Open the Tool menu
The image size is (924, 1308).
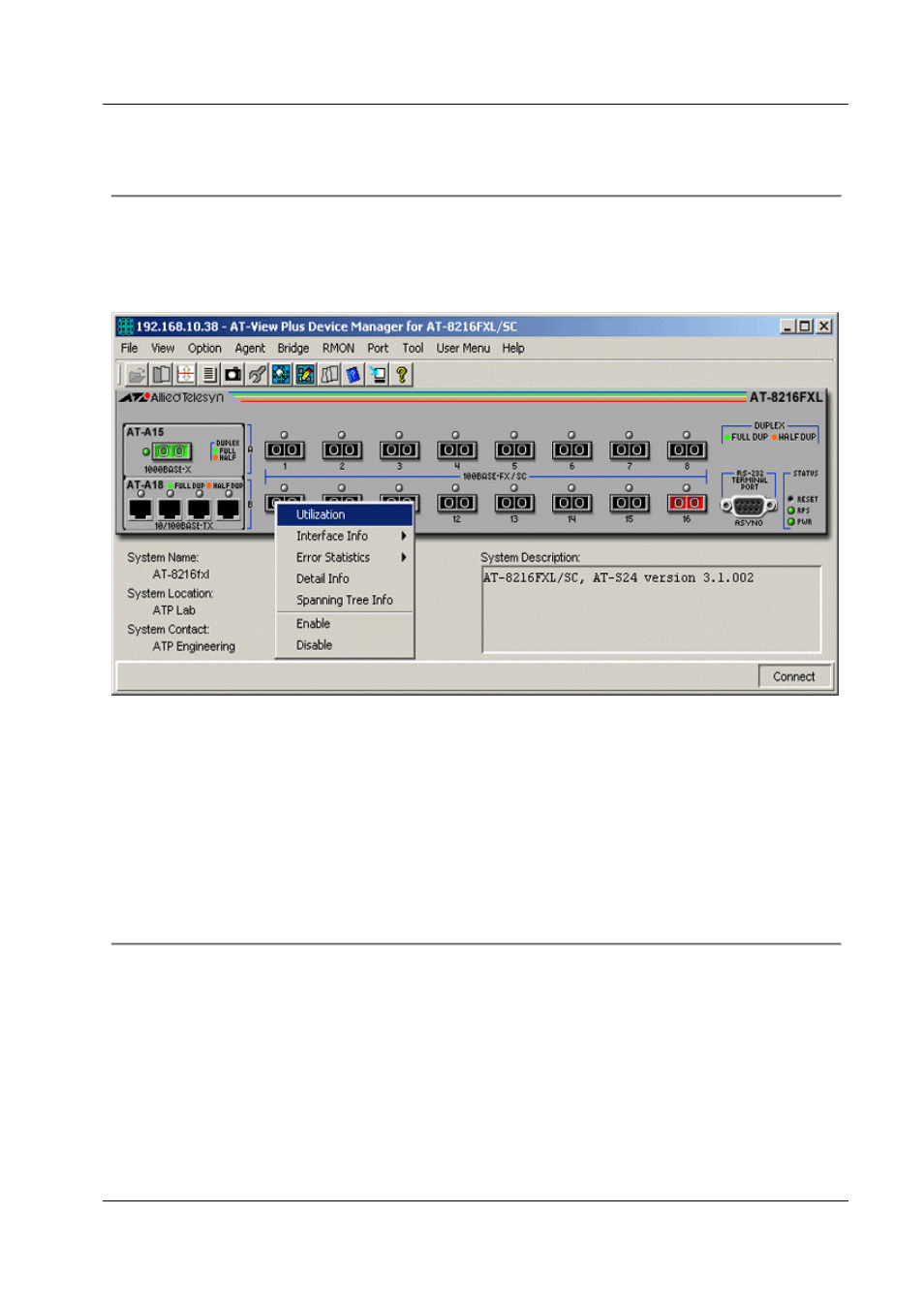coord(413,348)
